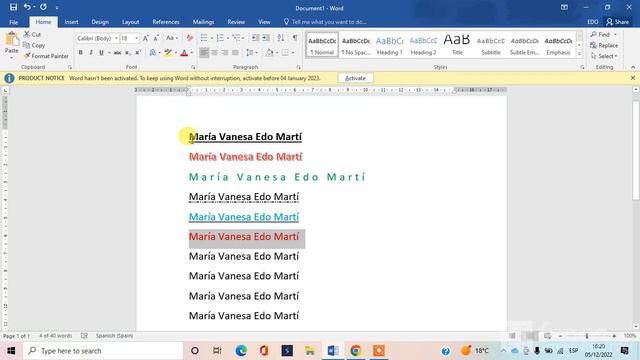The height and width of the screenshot is (360, 640).
Task: Switch to the Layout tab
Action: 131,22
